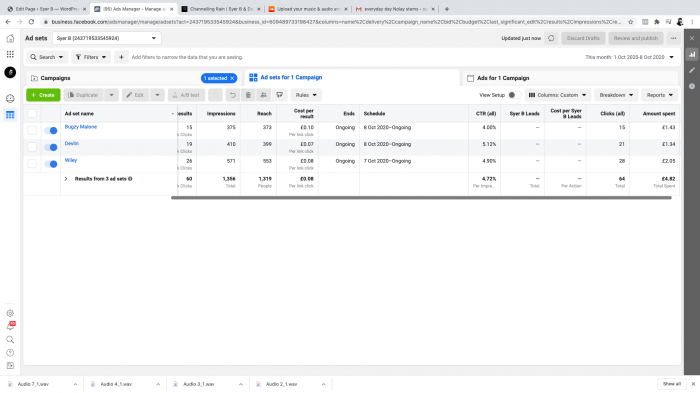Delete using the trash can icon

coord(248,95)
